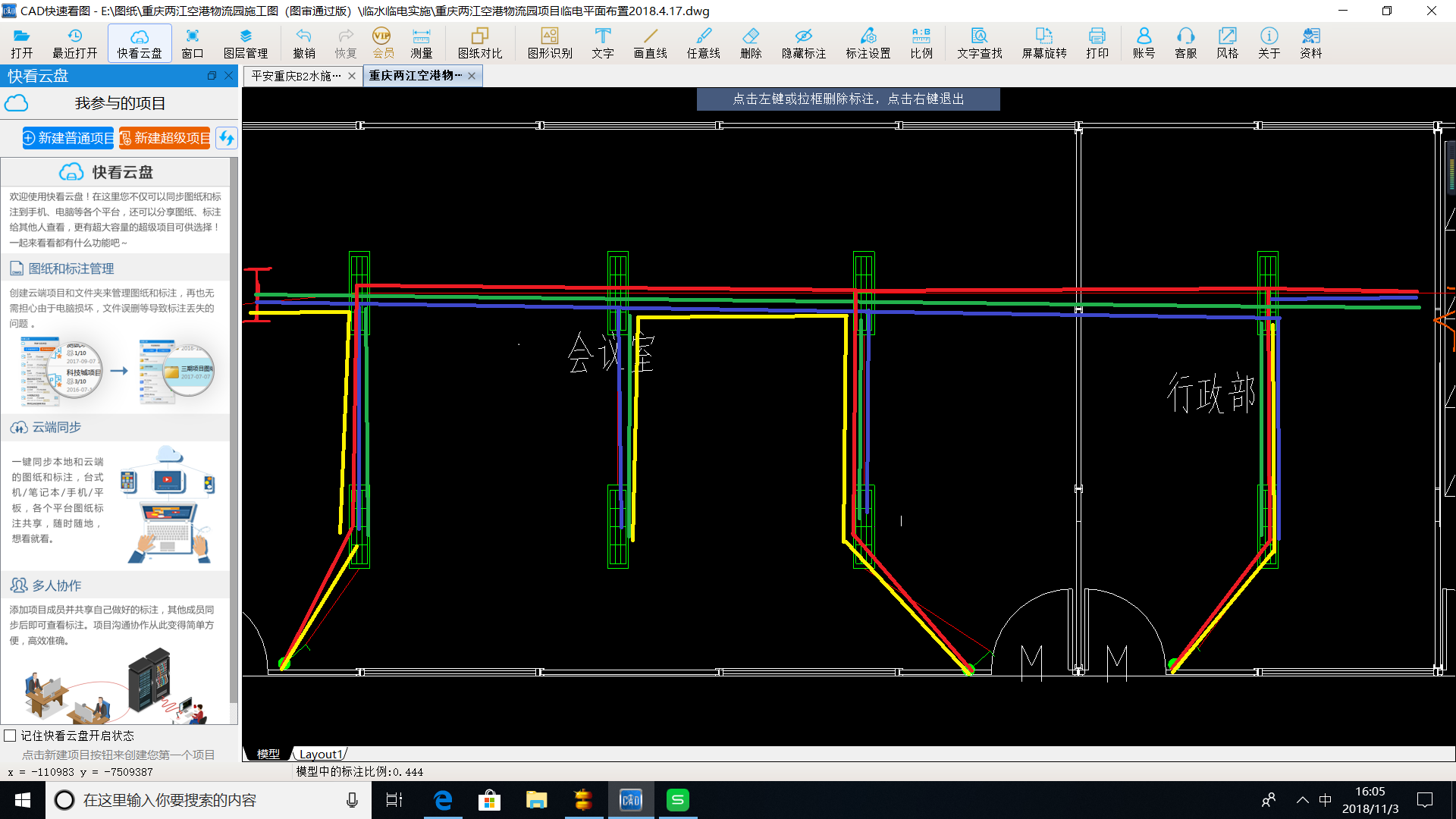The image size is (1456, 819).
Task: Open the VIP Member (会员) icon
Action: 383,43
